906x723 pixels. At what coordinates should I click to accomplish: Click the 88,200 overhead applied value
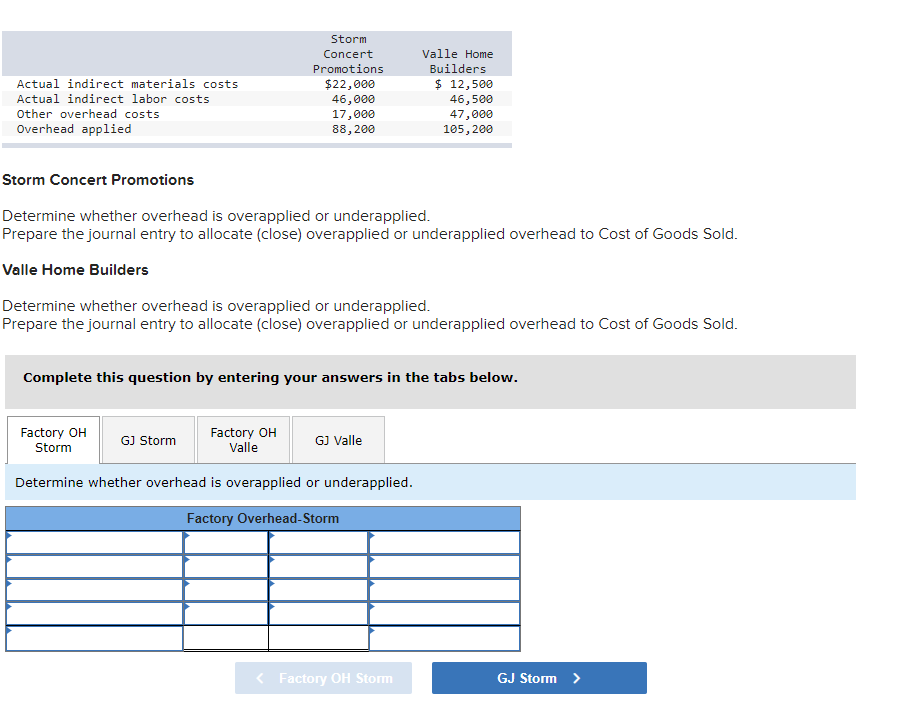point(353,129)
